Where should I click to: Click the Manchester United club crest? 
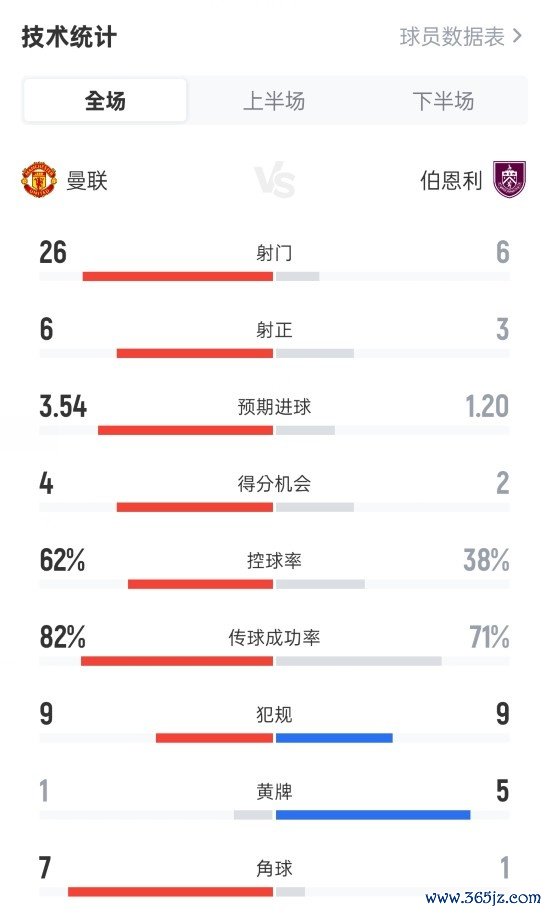[38, 180]
